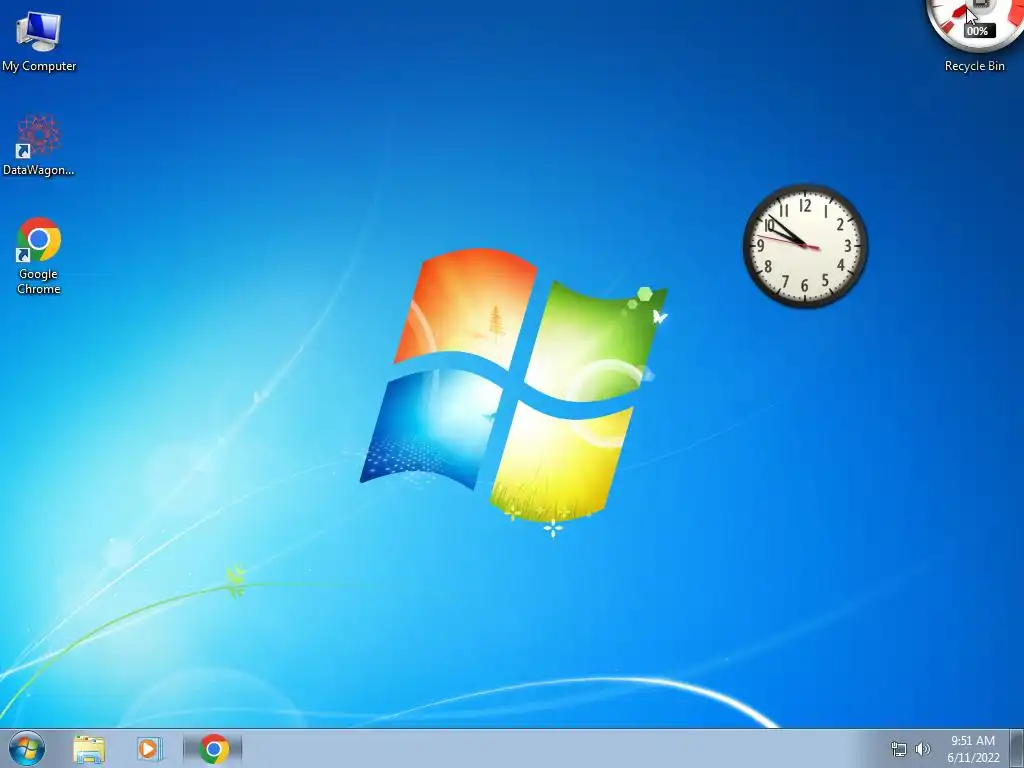Open Google Chrome from the taskbar
Screen dimensions: 1024x768
(x=214, y=749)
